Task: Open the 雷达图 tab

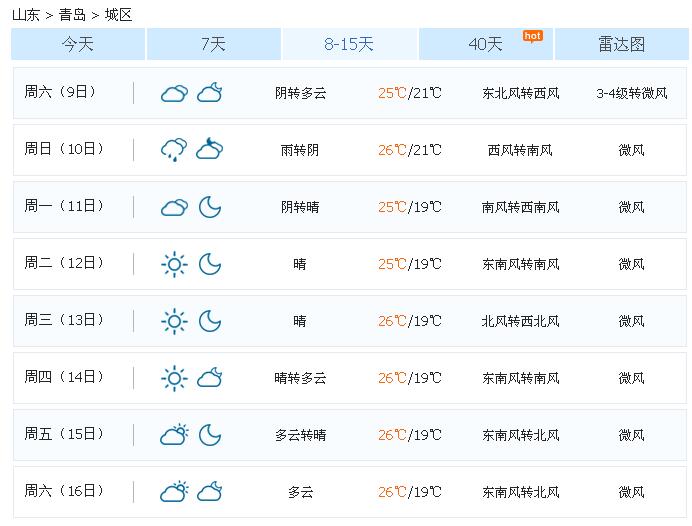Action: pyautogui.click(x=621, y=44)
